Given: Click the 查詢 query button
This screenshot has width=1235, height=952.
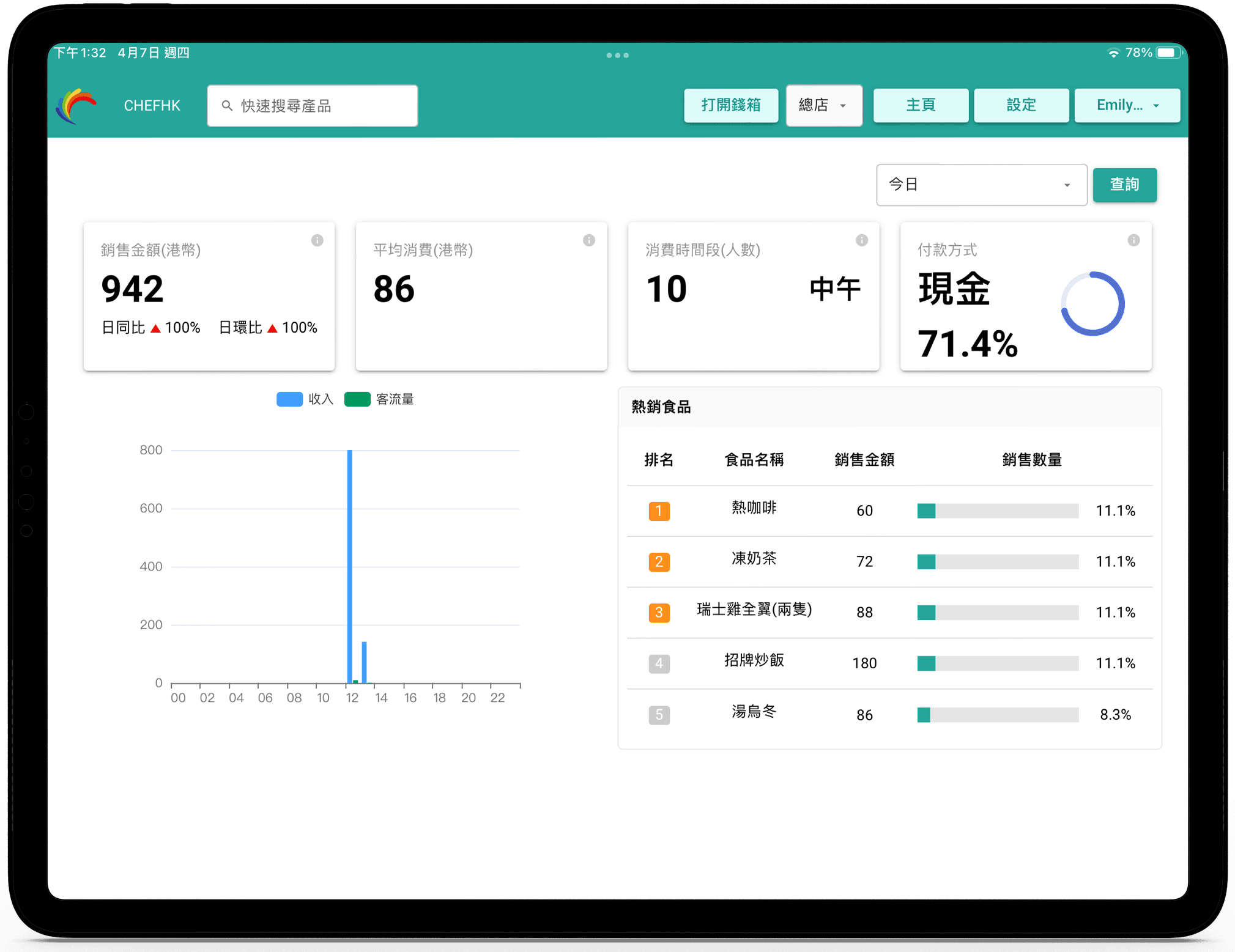Looking at the screenshot, I should 1124,185.
